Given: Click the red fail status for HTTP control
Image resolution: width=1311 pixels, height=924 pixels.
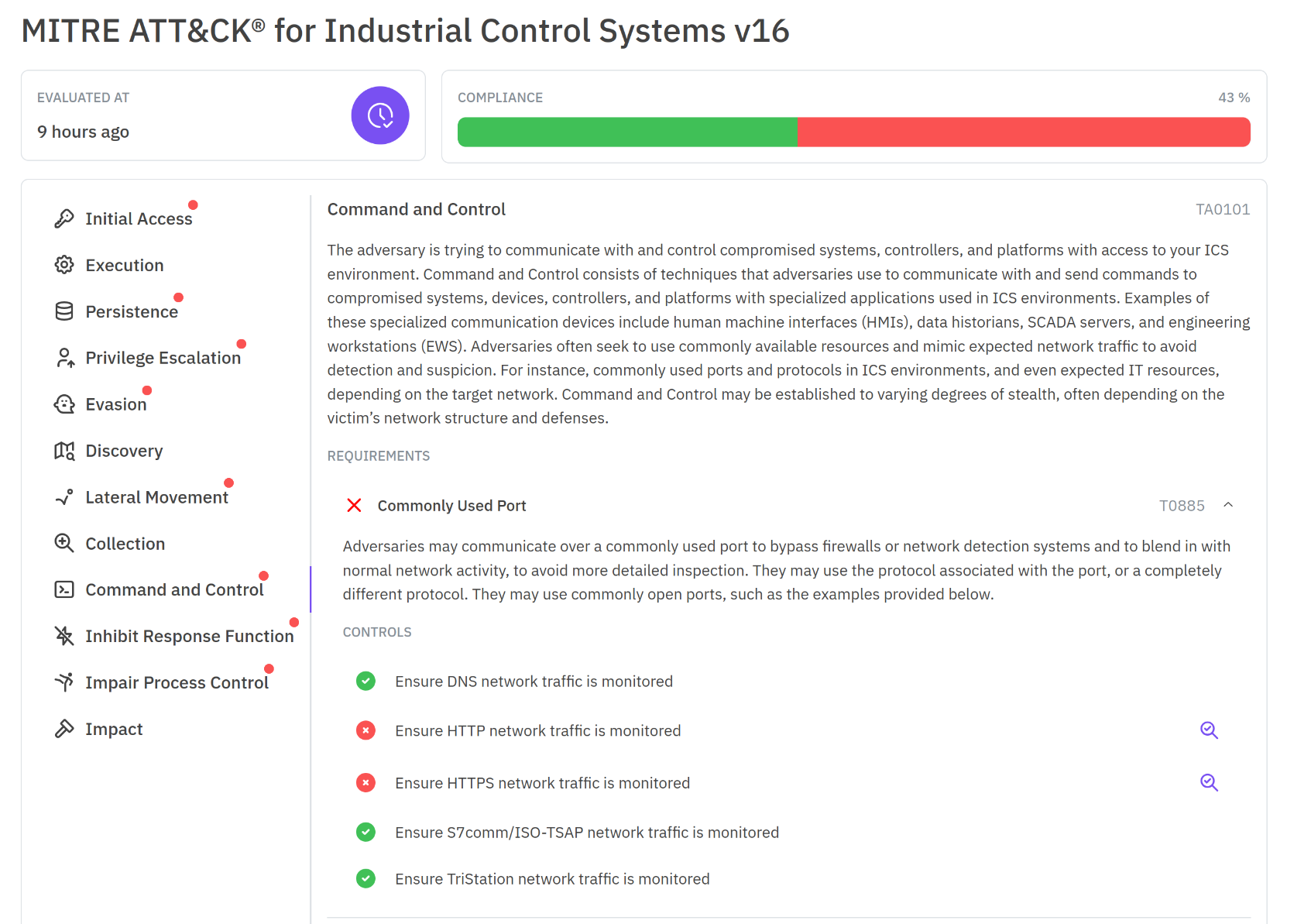Looking at the screenshot, I should pyautogui.click(x=366, y=730).
